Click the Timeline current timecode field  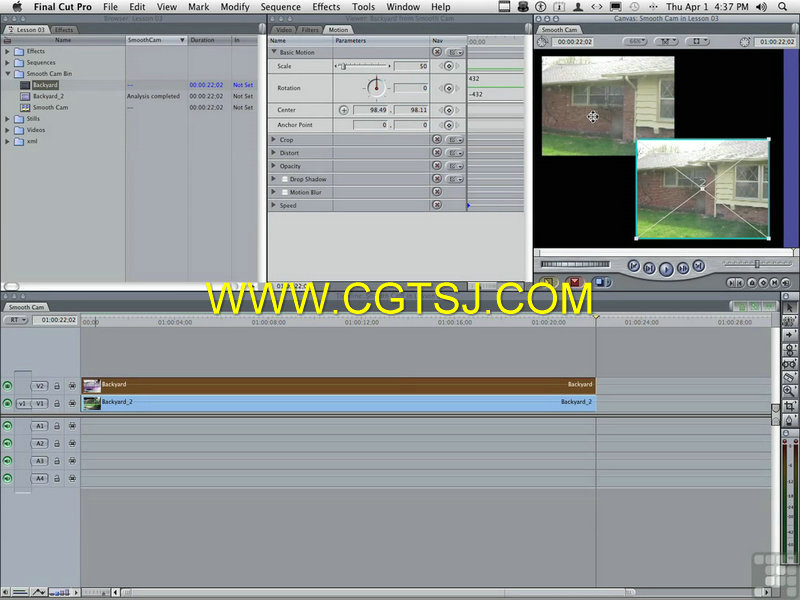55,320
